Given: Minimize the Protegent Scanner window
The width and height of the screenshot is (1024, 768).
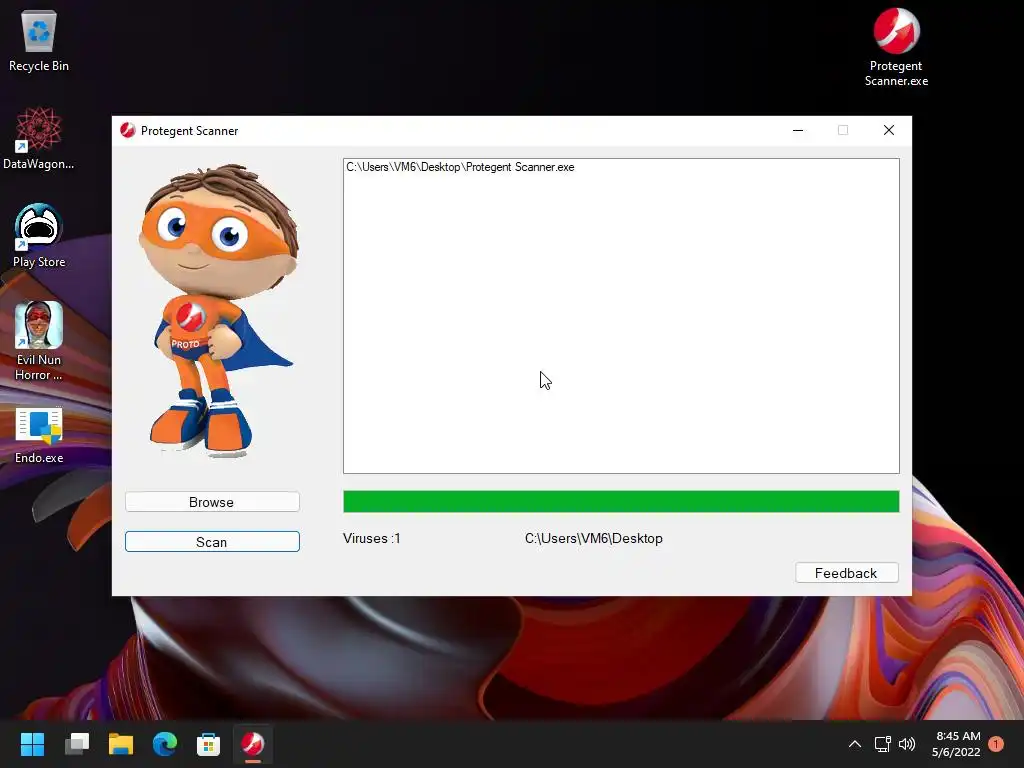Looking at the screenshot, I should click(798, 131).
